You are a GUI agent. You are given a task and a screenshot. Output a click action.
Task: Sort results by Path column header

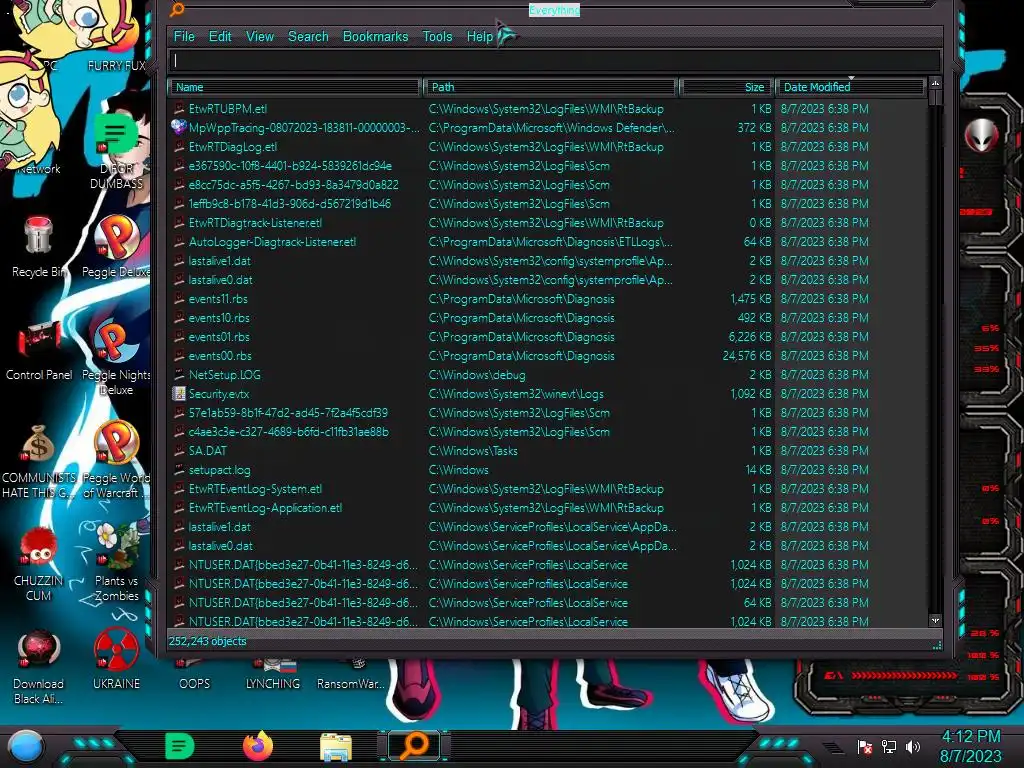pos(550,87)
